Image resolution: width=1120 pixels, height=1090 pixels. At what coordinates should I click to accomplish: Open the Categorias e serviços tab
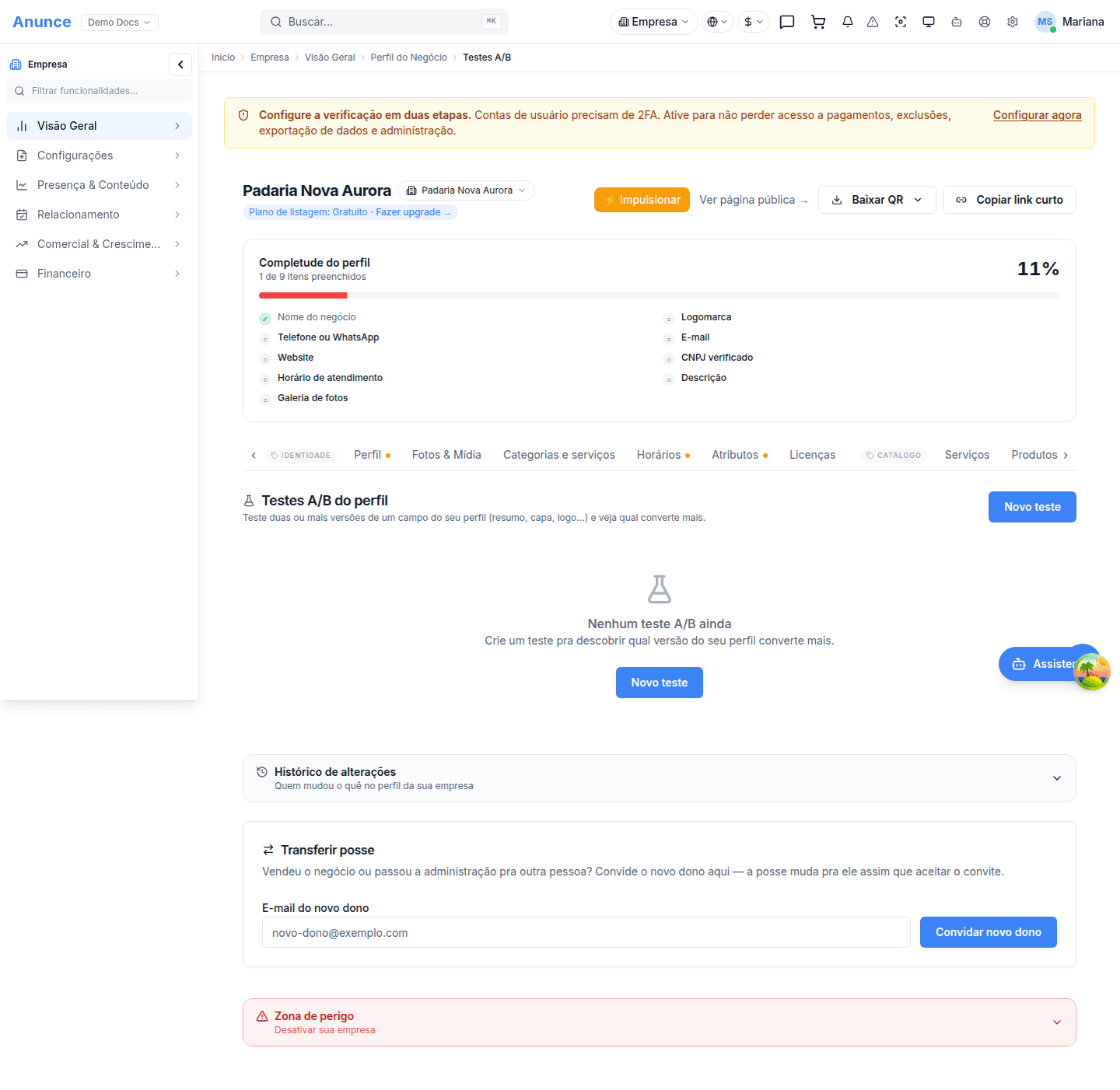pyautogui.click(x=559, y=455)
